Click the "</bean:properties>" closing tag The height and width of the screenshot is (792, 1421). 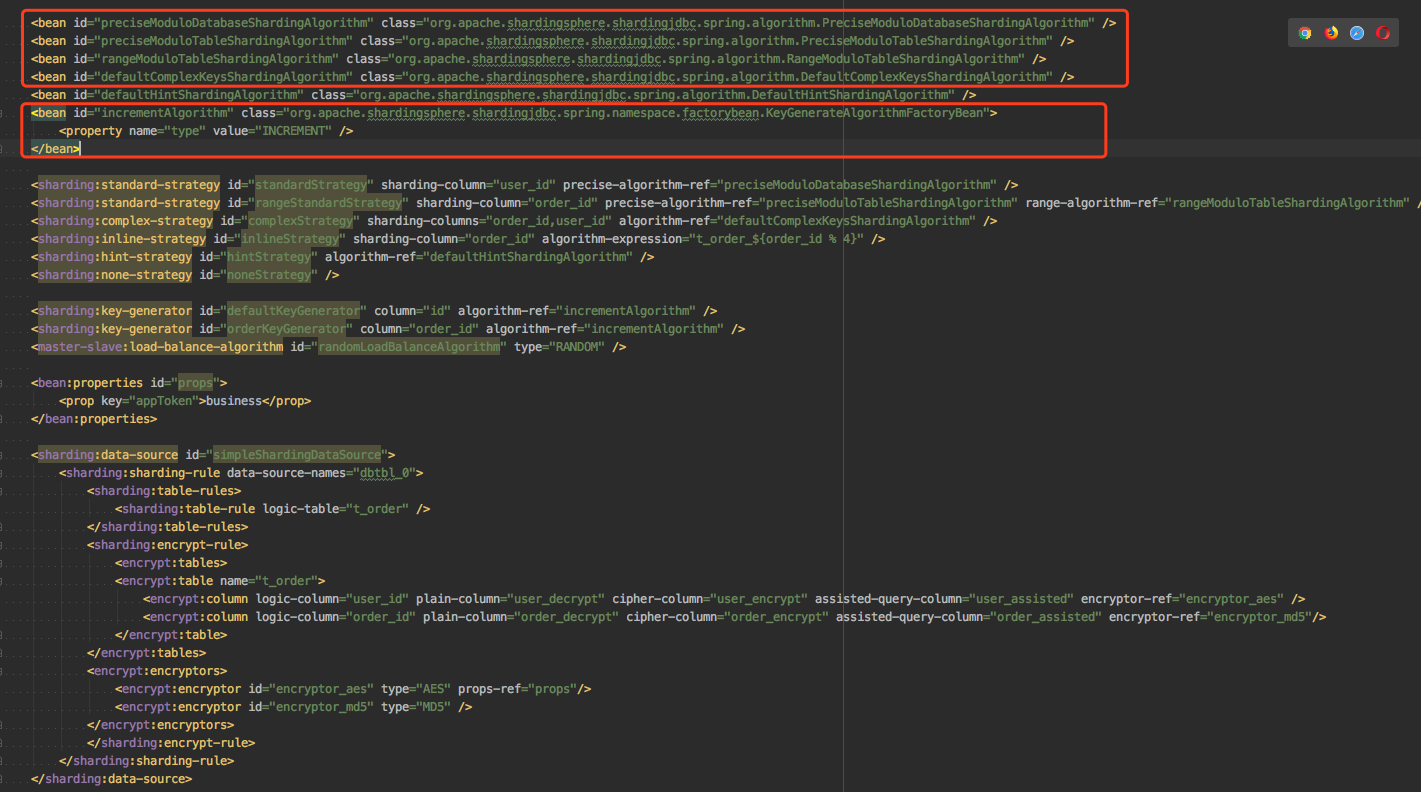[94, 419]
